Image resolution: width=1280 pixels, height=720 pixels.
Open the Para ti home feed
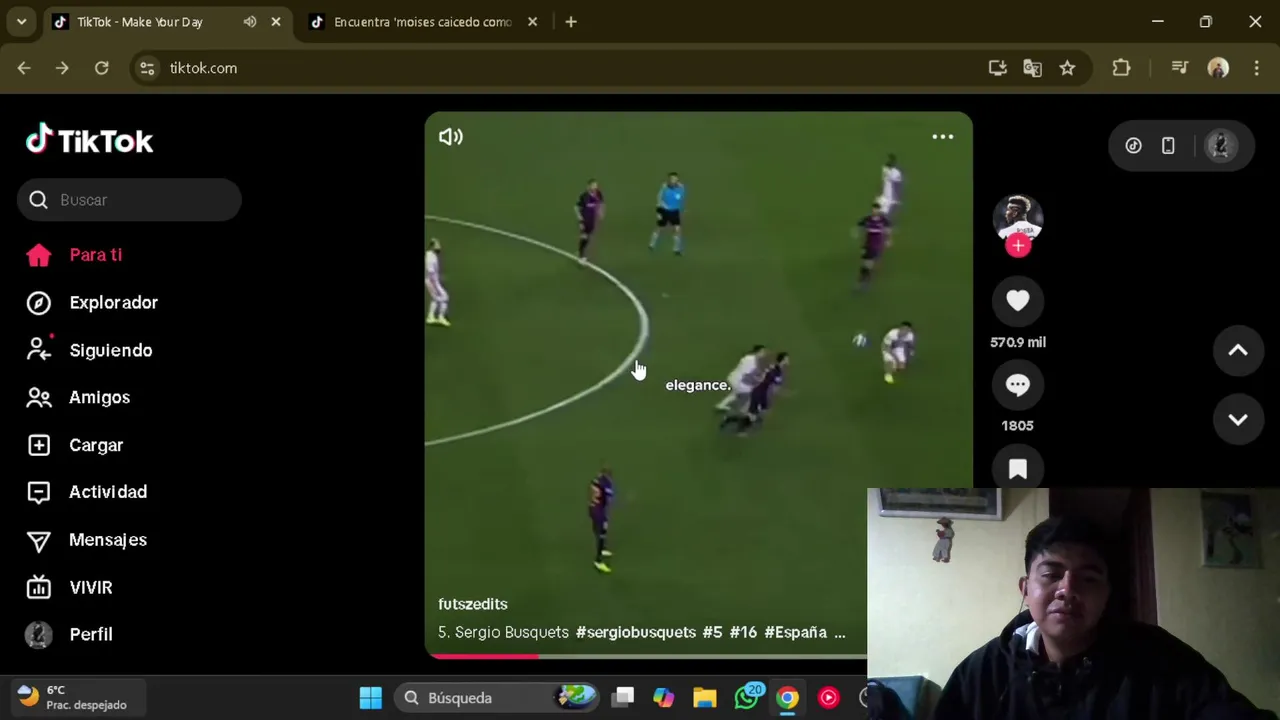[x=75, y=255]
